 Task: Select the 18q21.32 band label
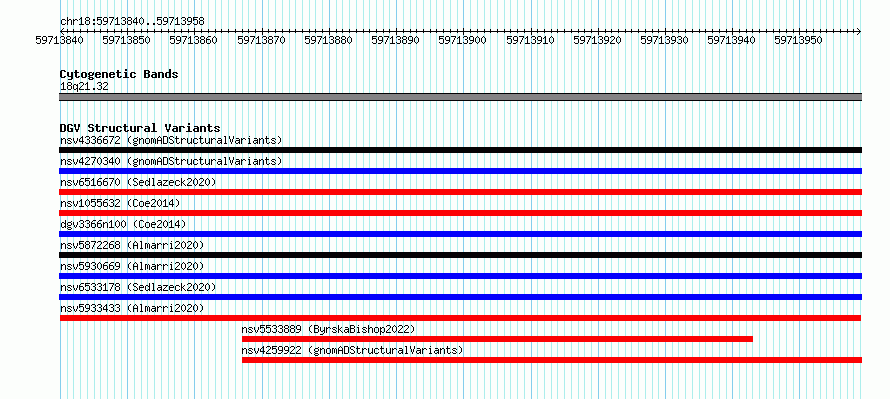(x=84, y=87)
